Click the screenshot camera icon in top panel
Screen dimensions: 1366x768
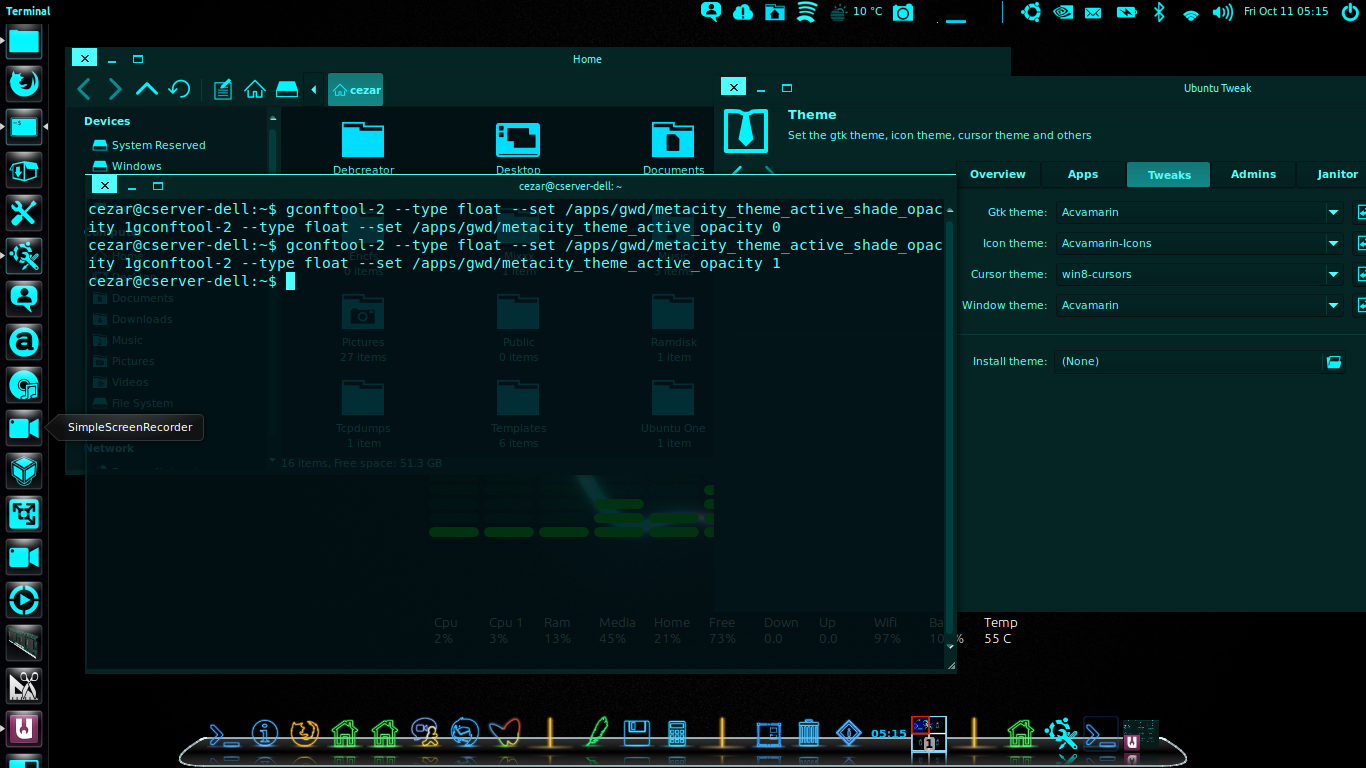pos(903,12)
